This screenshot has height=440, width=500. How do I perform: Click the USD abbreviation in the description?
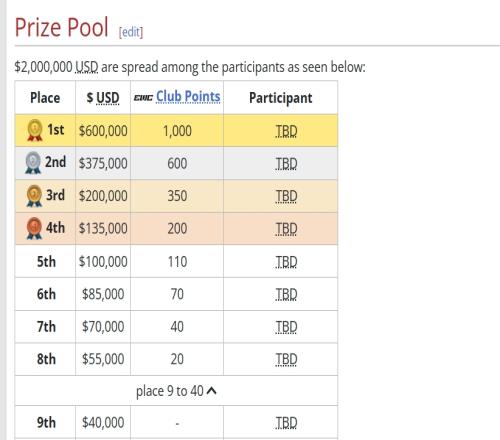pos(87,67)
